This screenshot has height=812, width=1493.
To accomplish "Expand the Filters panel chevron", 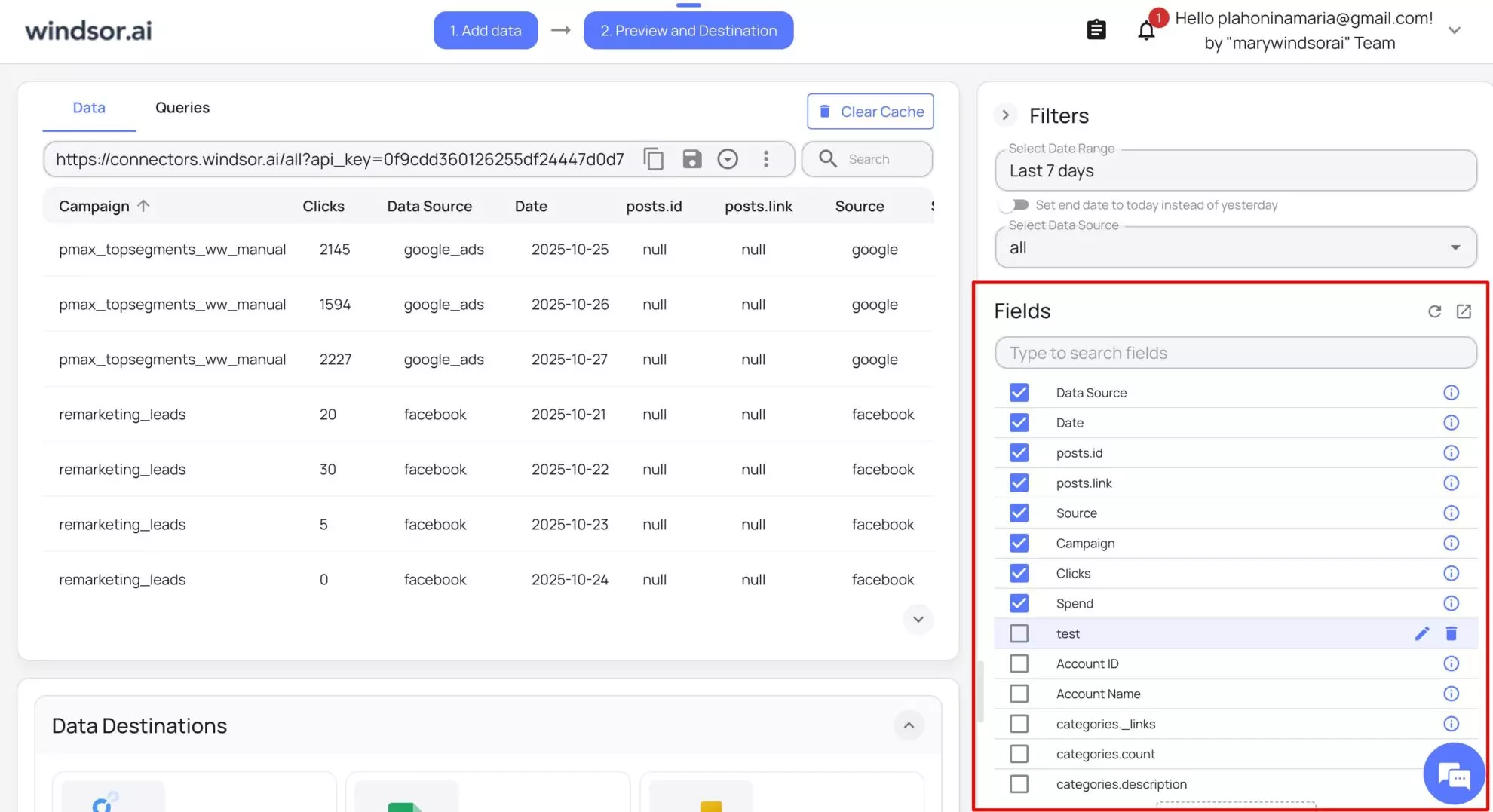I will click(1005, 115).
